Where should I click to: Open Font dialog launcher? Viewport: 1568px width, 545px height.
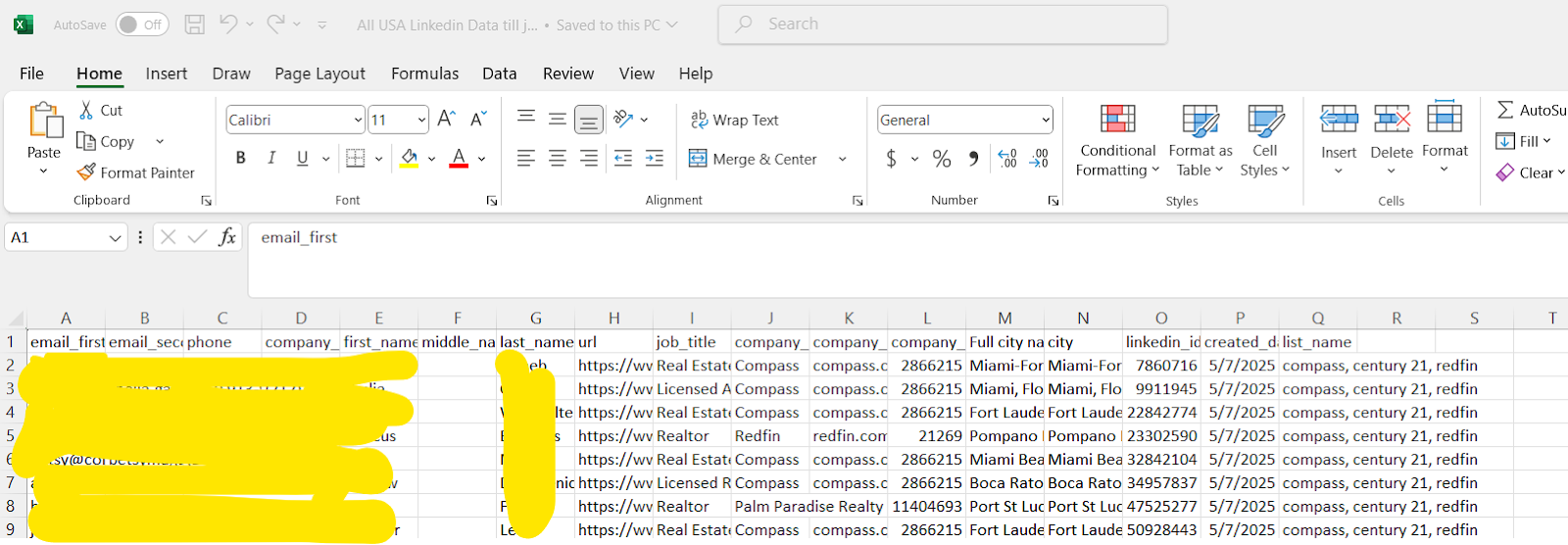click(492, 200)
